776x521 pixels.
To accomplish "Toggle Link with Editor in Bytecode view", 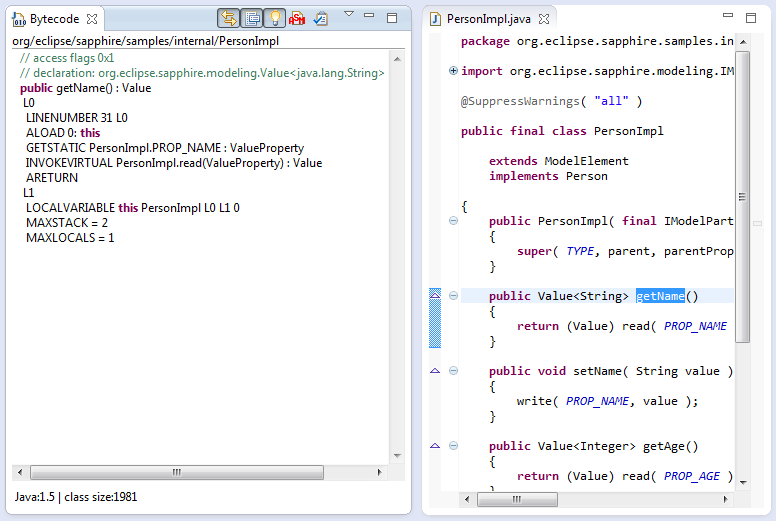I will (x=228, y=18).
